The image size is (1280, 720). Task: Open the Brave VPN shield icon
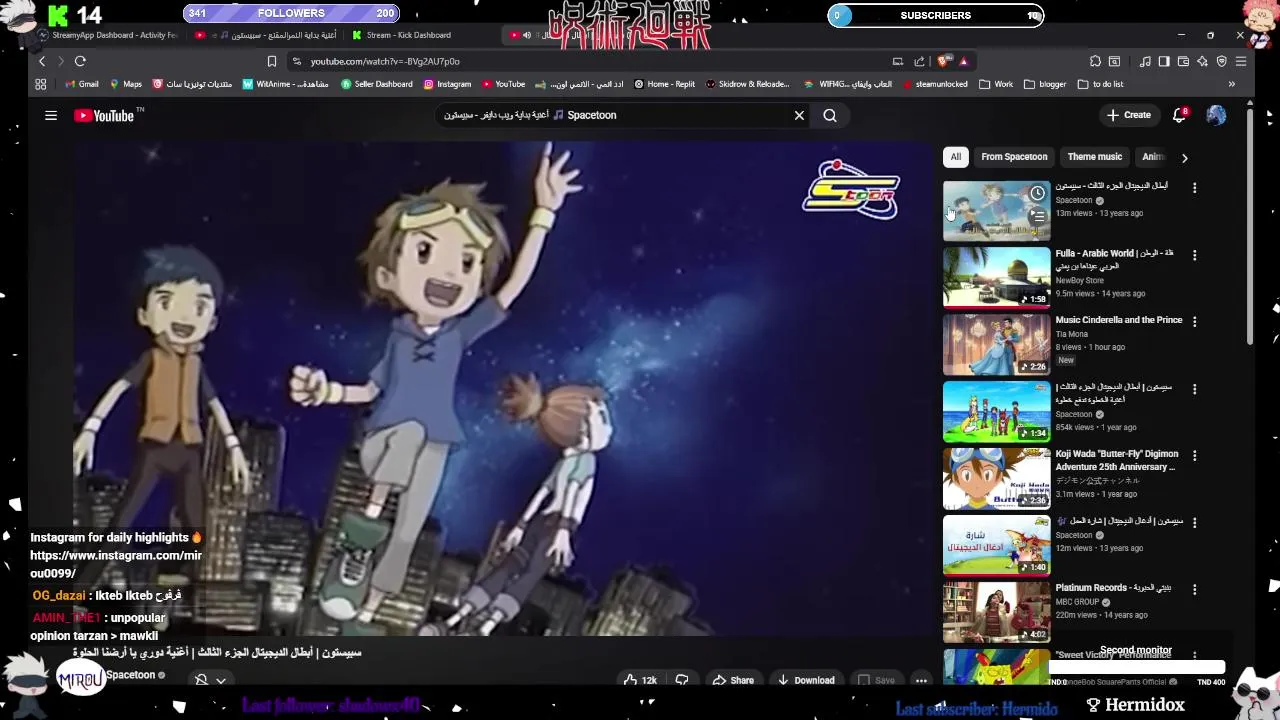(1221, 61)
